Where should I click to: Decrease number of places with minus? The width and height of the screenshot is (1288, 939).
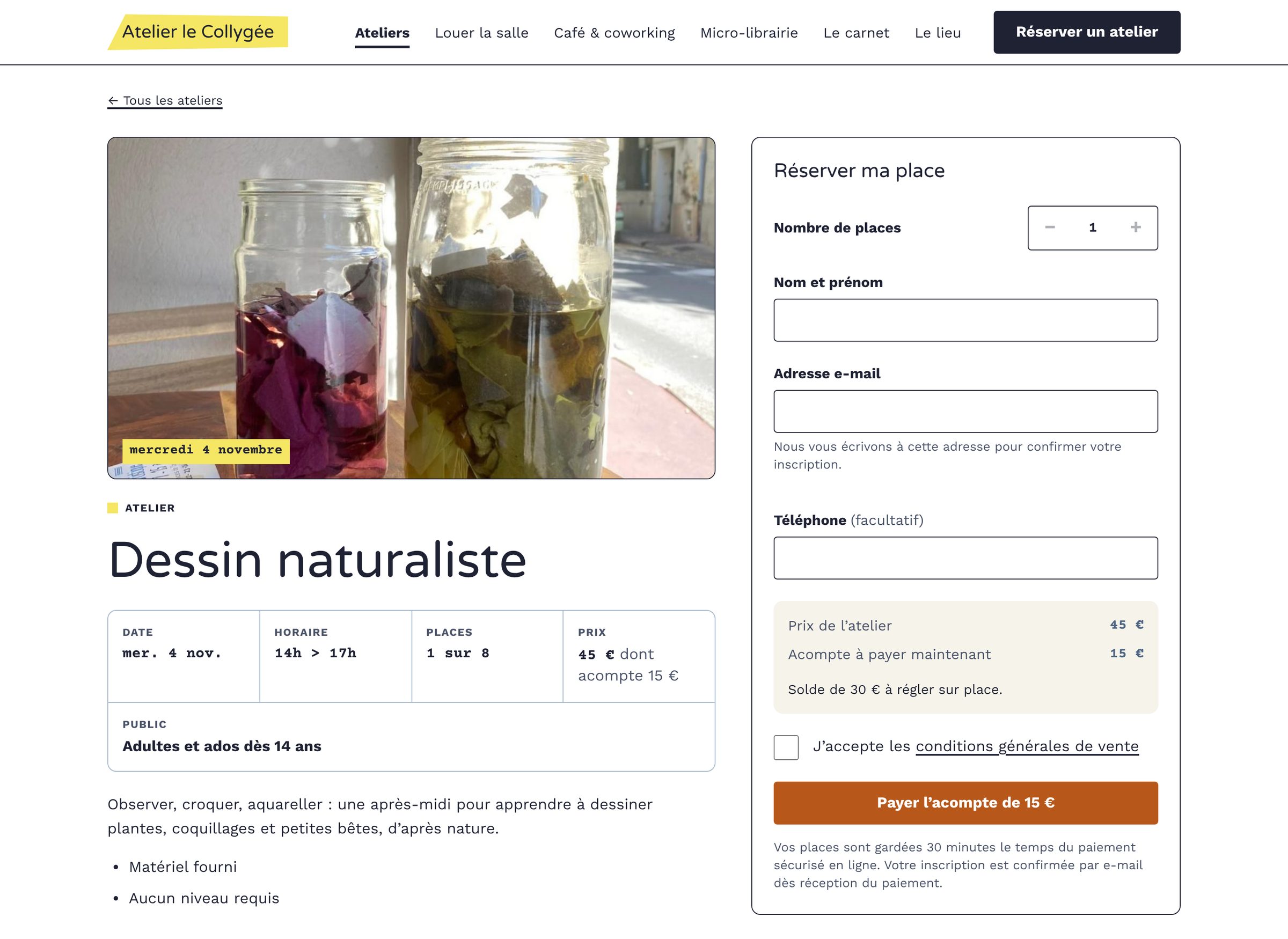(x=1050, y=228)
